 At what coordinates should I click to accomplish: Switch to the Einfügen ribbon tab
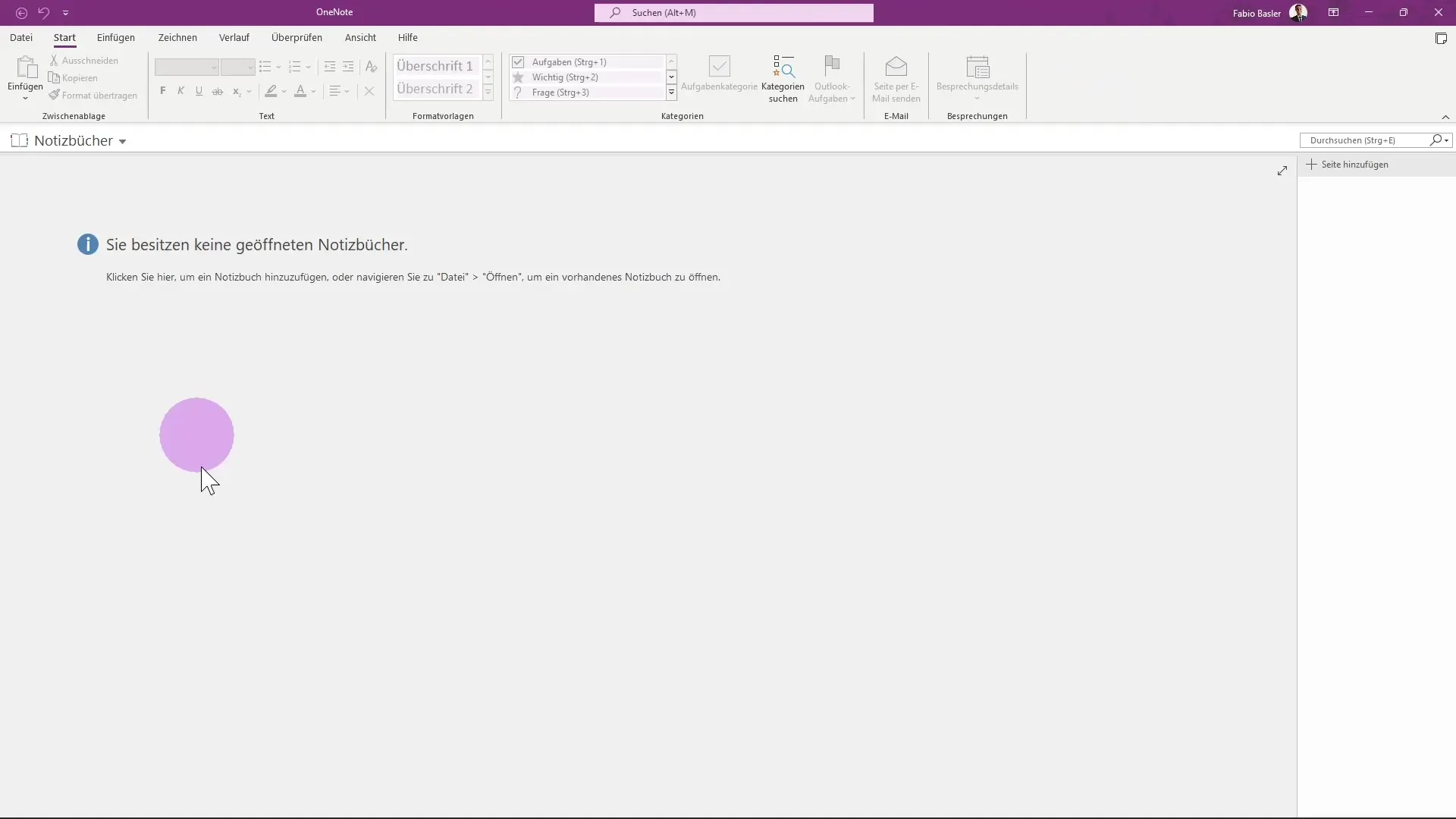(116, 37)
